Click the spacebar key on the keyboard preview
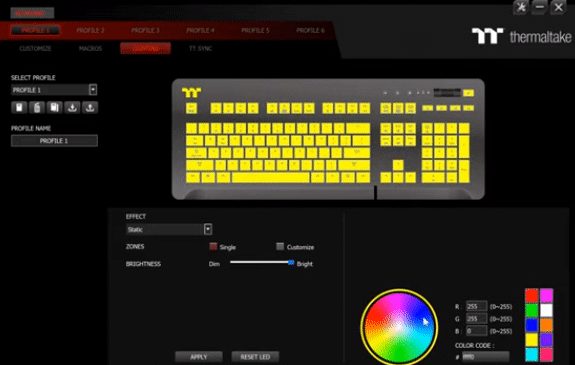The image size is (575, 365). [x=271, y=178]
